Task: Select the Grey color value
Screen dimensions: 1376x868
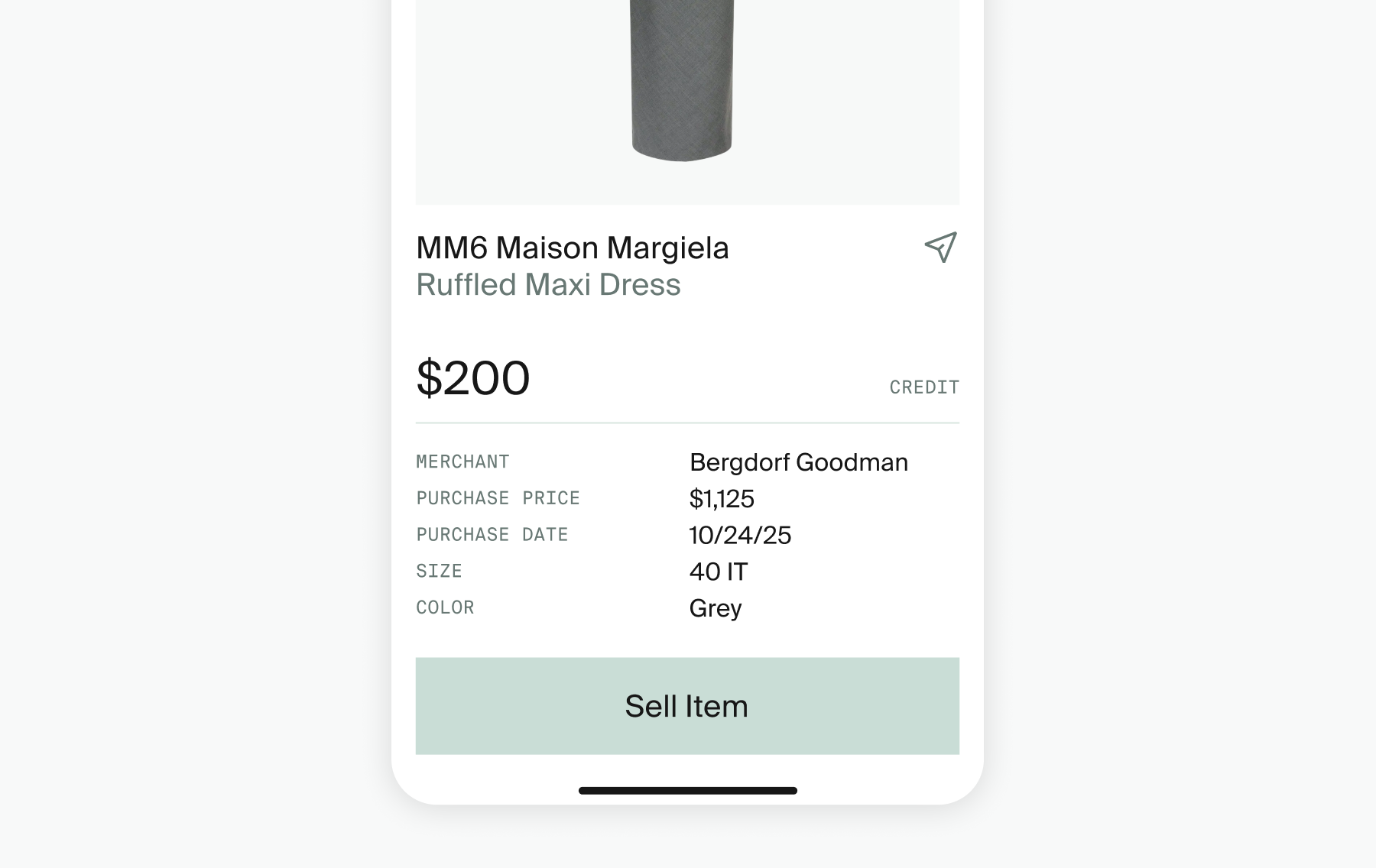Action: (x=716, y=608)
